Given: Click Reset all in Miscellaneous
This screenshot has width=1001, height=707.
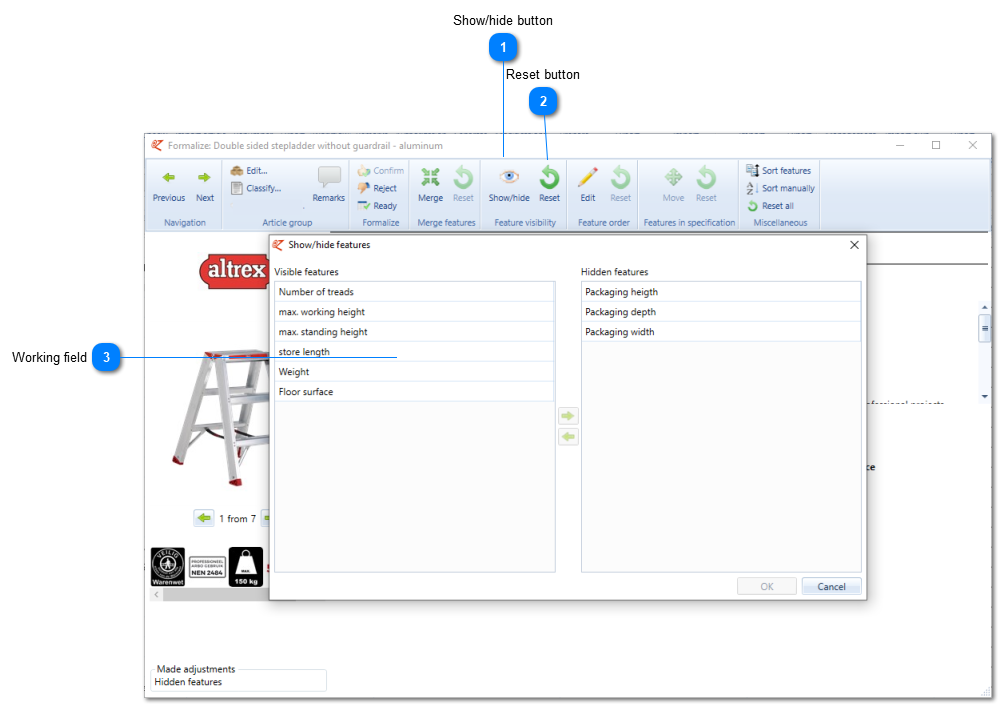Looking at the screenshot, I should coord(770,206).
